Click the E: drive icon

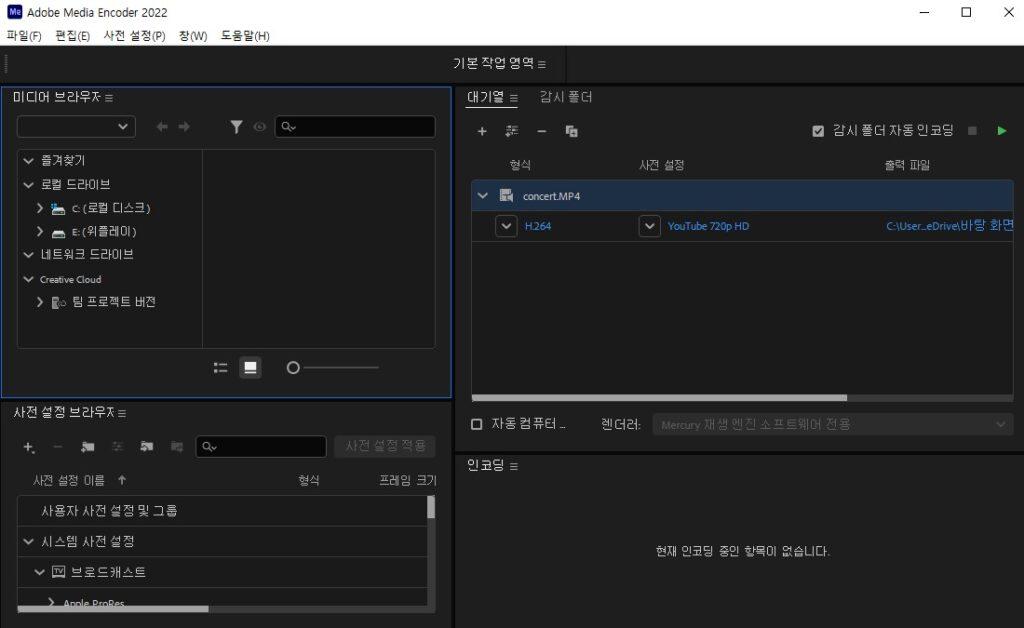(x=58, y=232)
